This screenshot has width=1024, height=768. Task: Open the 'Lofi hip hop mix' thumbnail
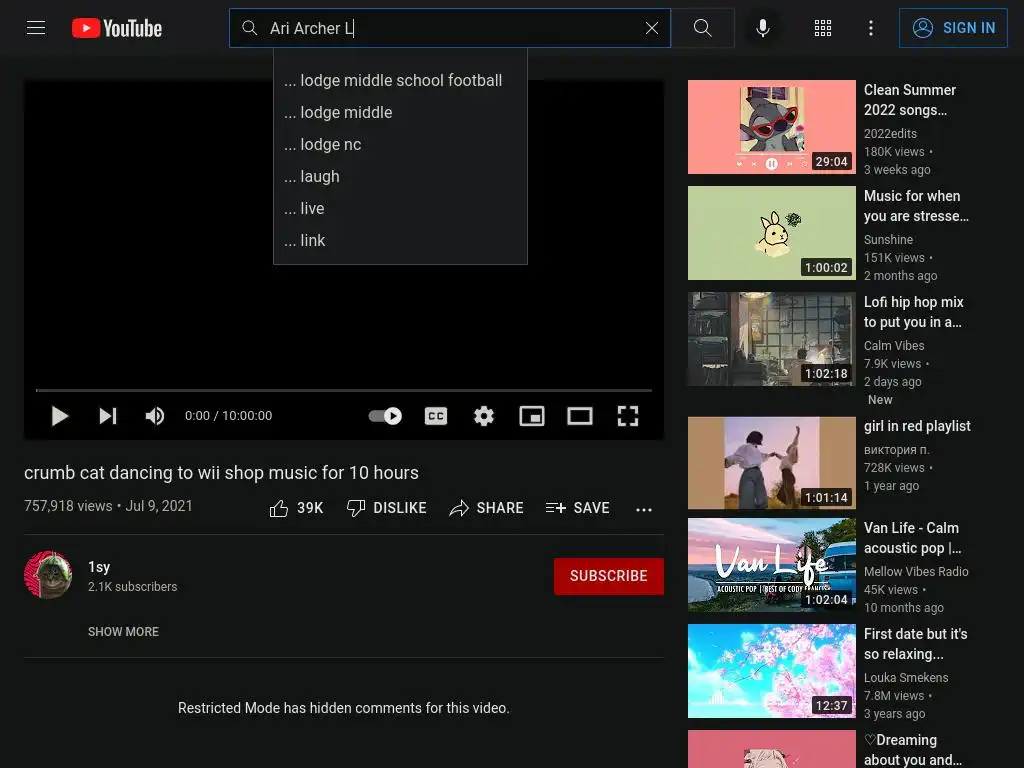point(772,340)
